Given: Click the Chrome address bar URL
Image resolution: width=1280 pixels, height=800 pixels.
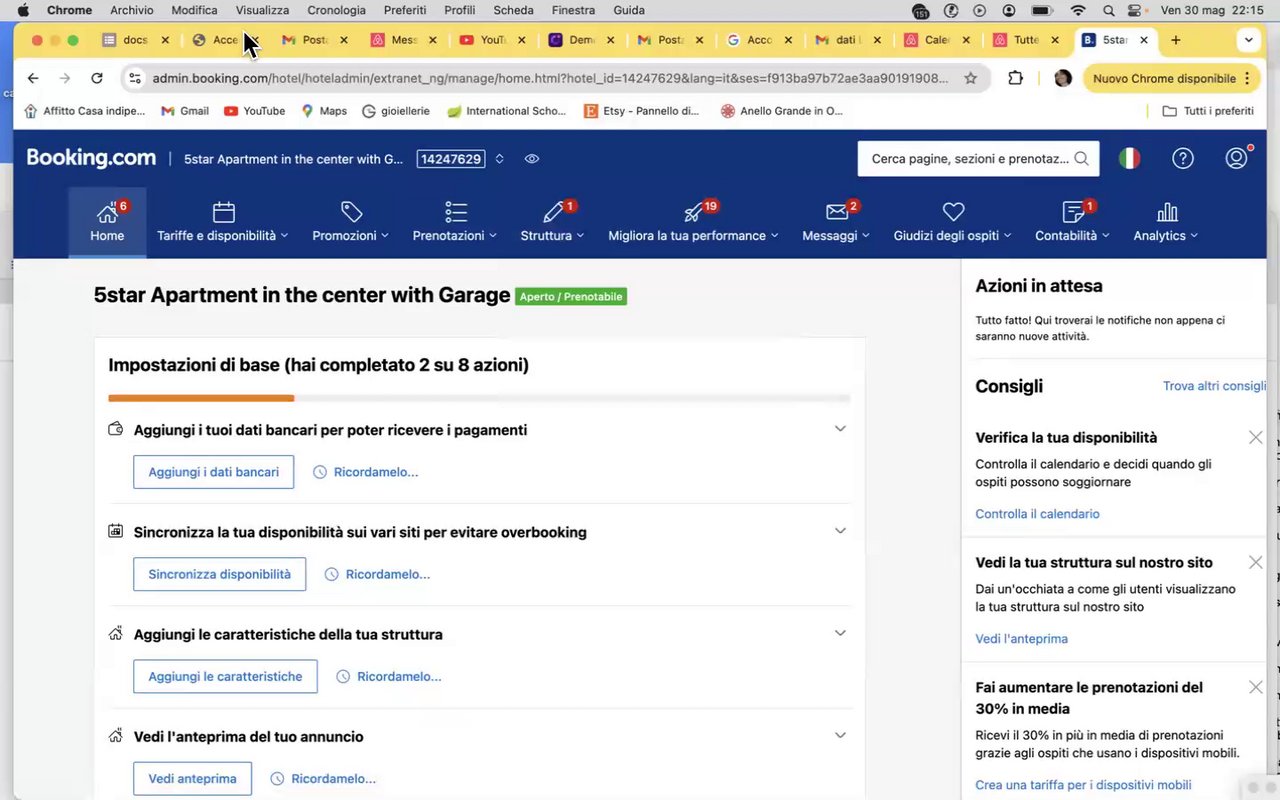Looking at the screenshot, I should tap(550, 78).
